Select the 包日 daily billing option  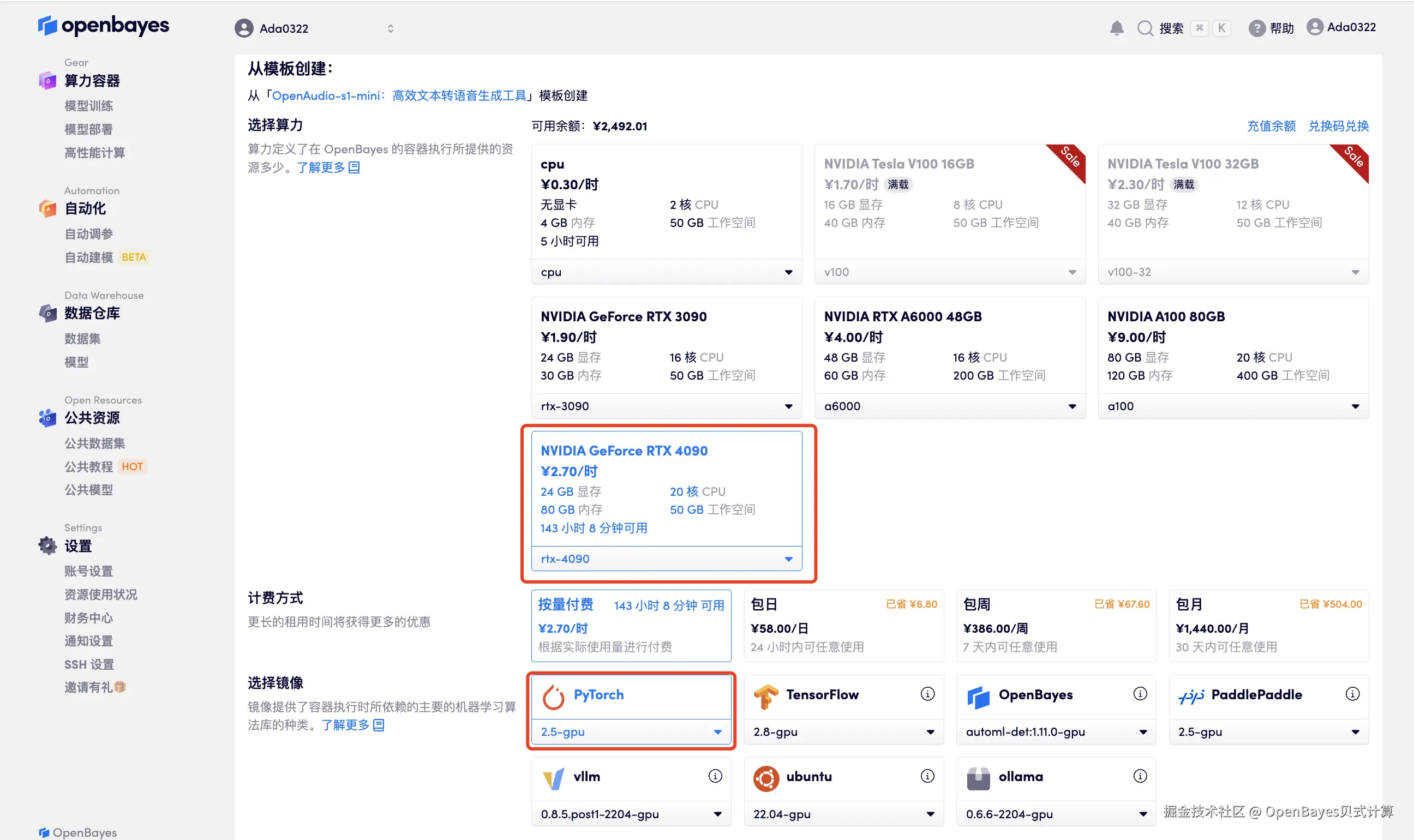pos(843,626)
